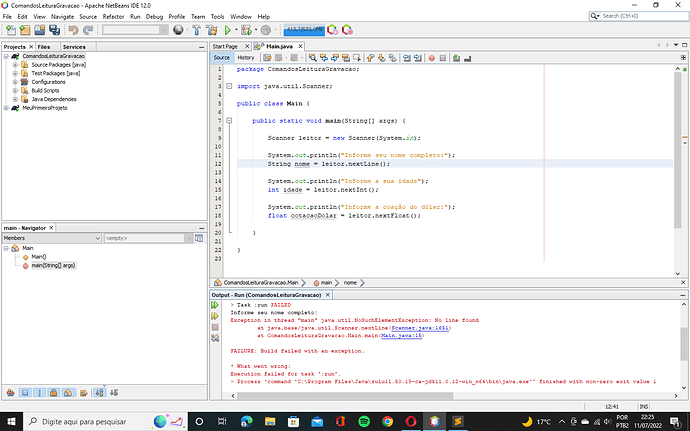Click the New File toolbar icon
690x431 pixels.
point(11,30)
